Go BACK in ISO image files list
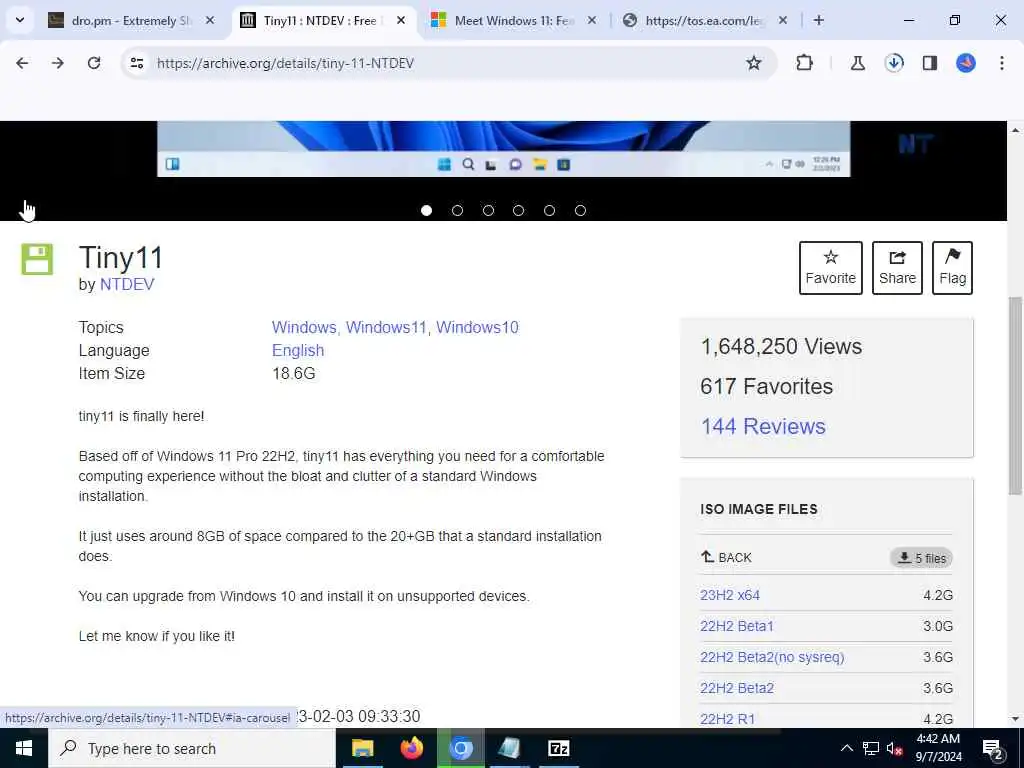Screen dimensions: 1024x768 point(726,557)
